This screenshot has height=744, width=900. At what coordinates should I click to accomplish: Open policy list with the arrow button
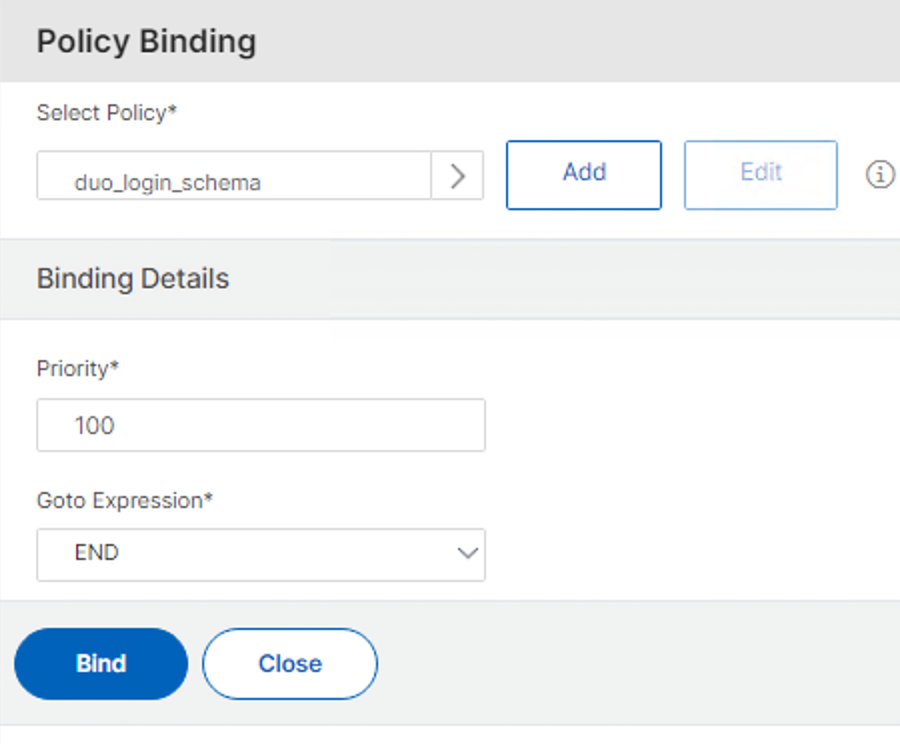458,176
